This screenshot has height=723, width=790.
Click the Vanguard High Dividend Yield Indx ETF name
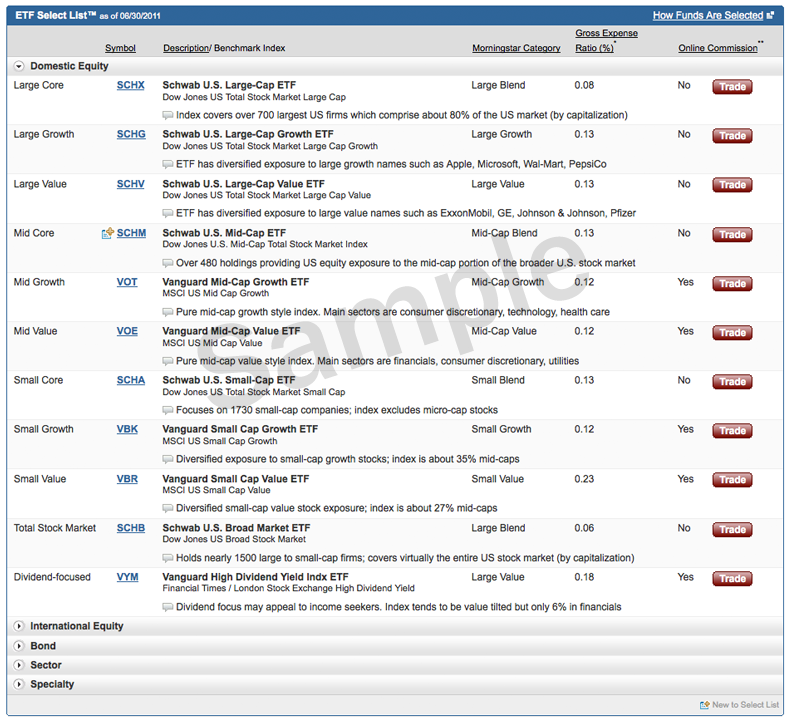point(255,577)
